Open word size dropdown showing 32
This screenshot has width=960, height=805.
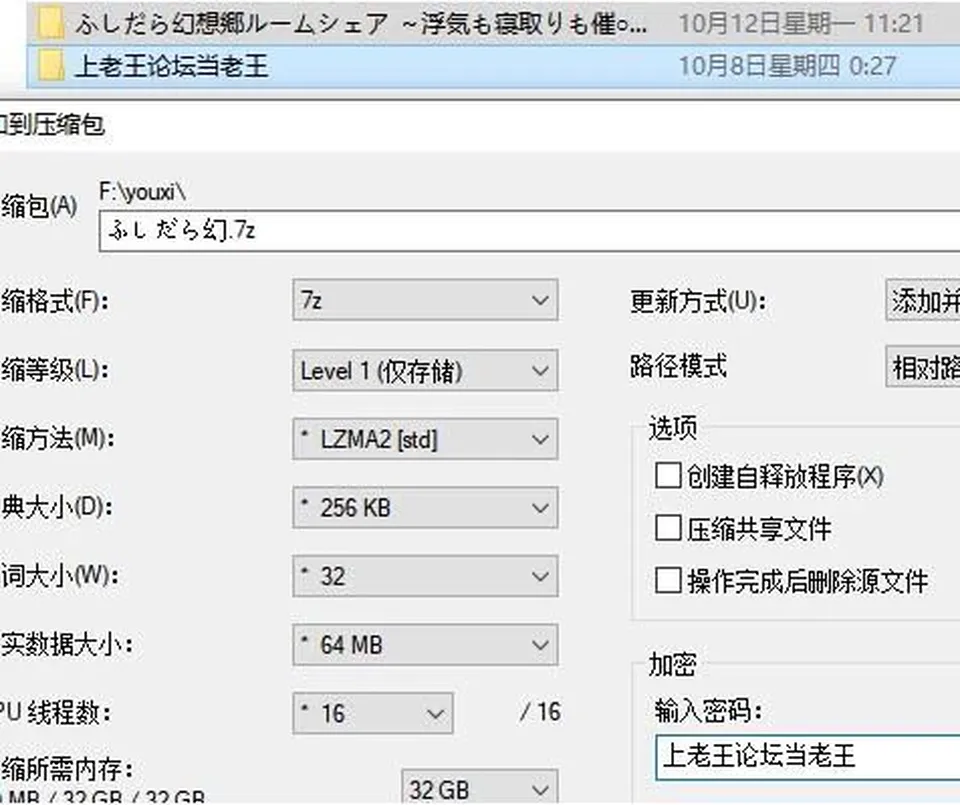point(425,576)
